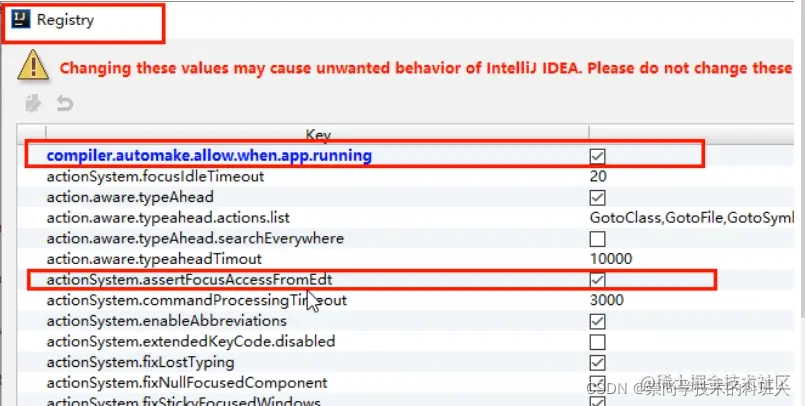Screen dimensions: 805x406
Task: Toggle action.aware.typeAhead checkbox
Action: pos(597,198)
